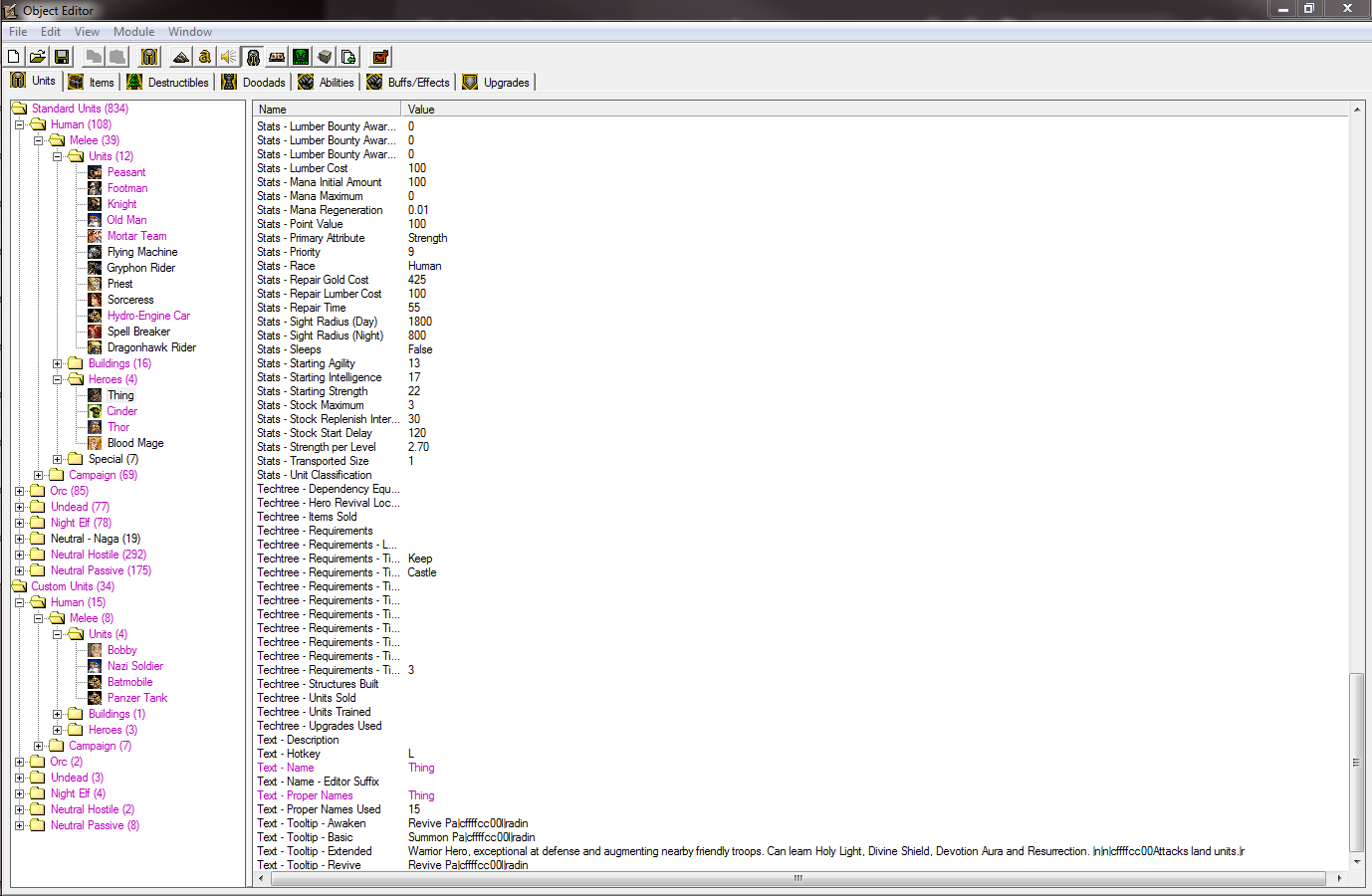
Task: Click the greyed Paste toolbar icon
Action: [x=117, y=57]
